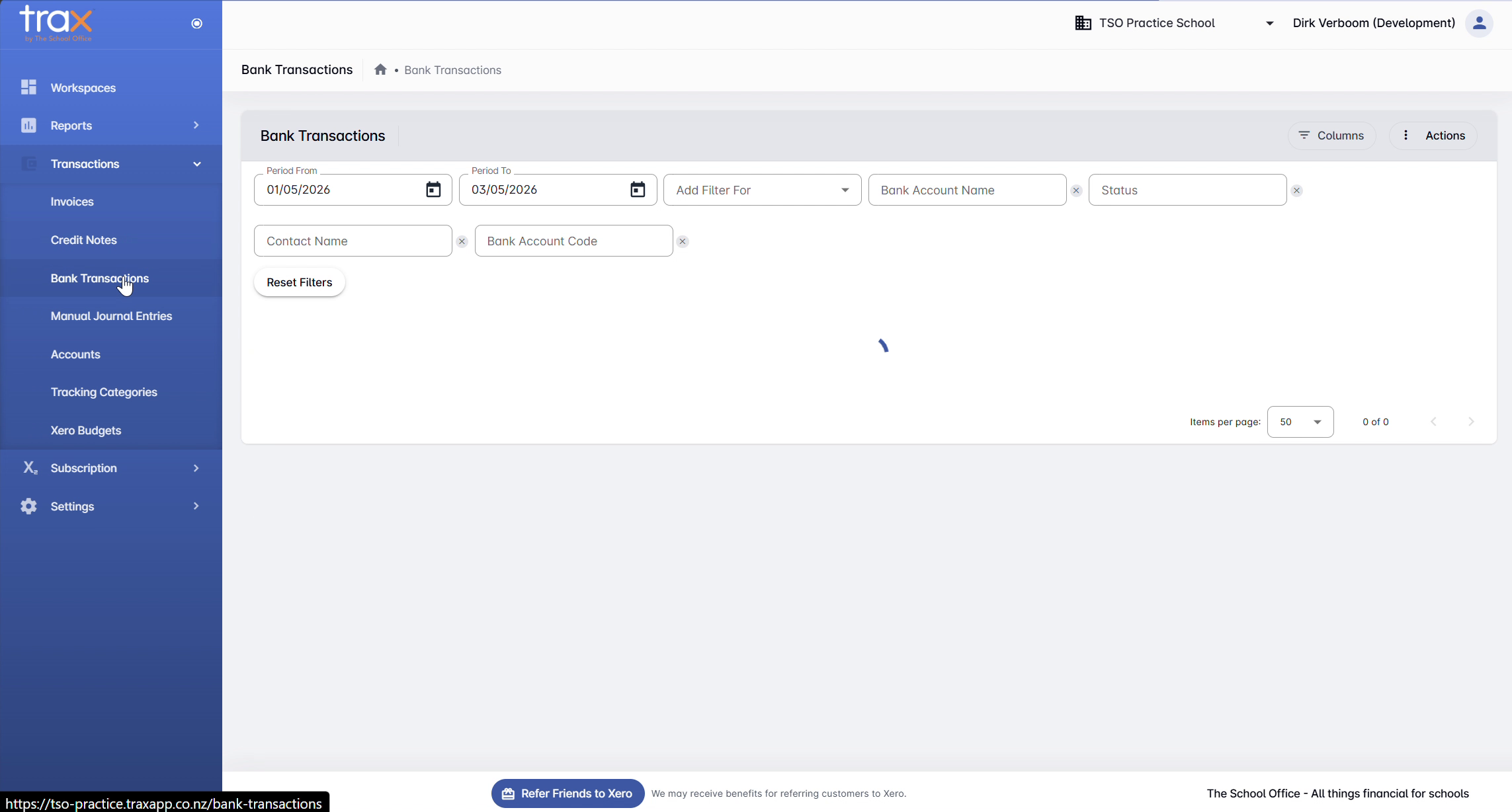Open Items per page dropdown

(x=1300, y=422)
